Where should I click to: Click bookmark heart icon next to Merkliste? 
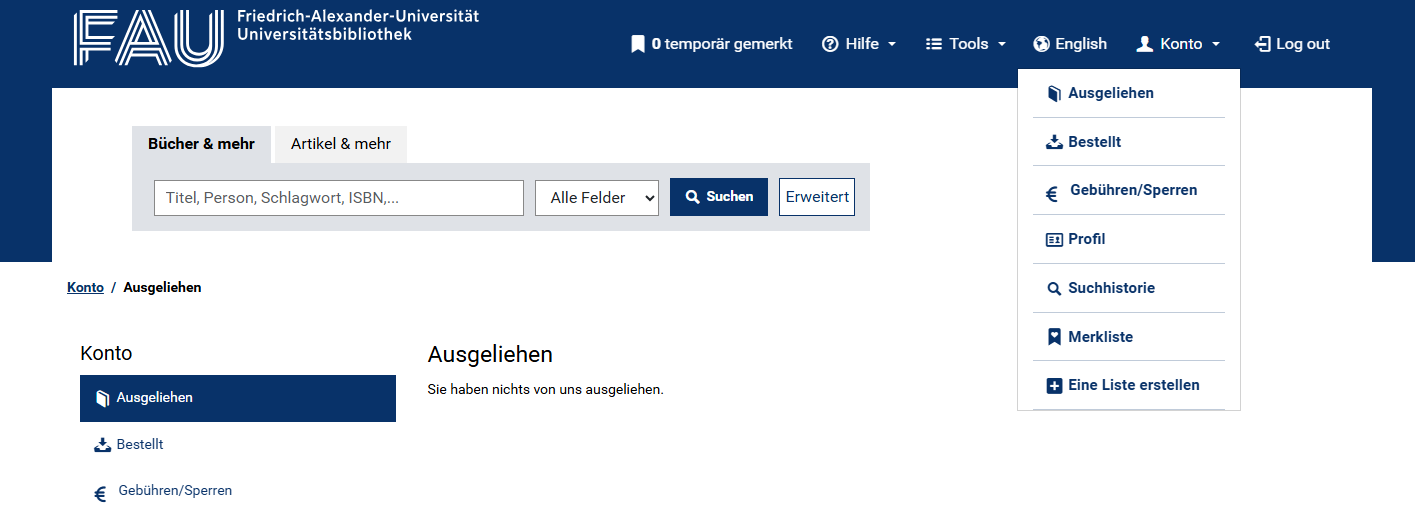coord(1054,338)
